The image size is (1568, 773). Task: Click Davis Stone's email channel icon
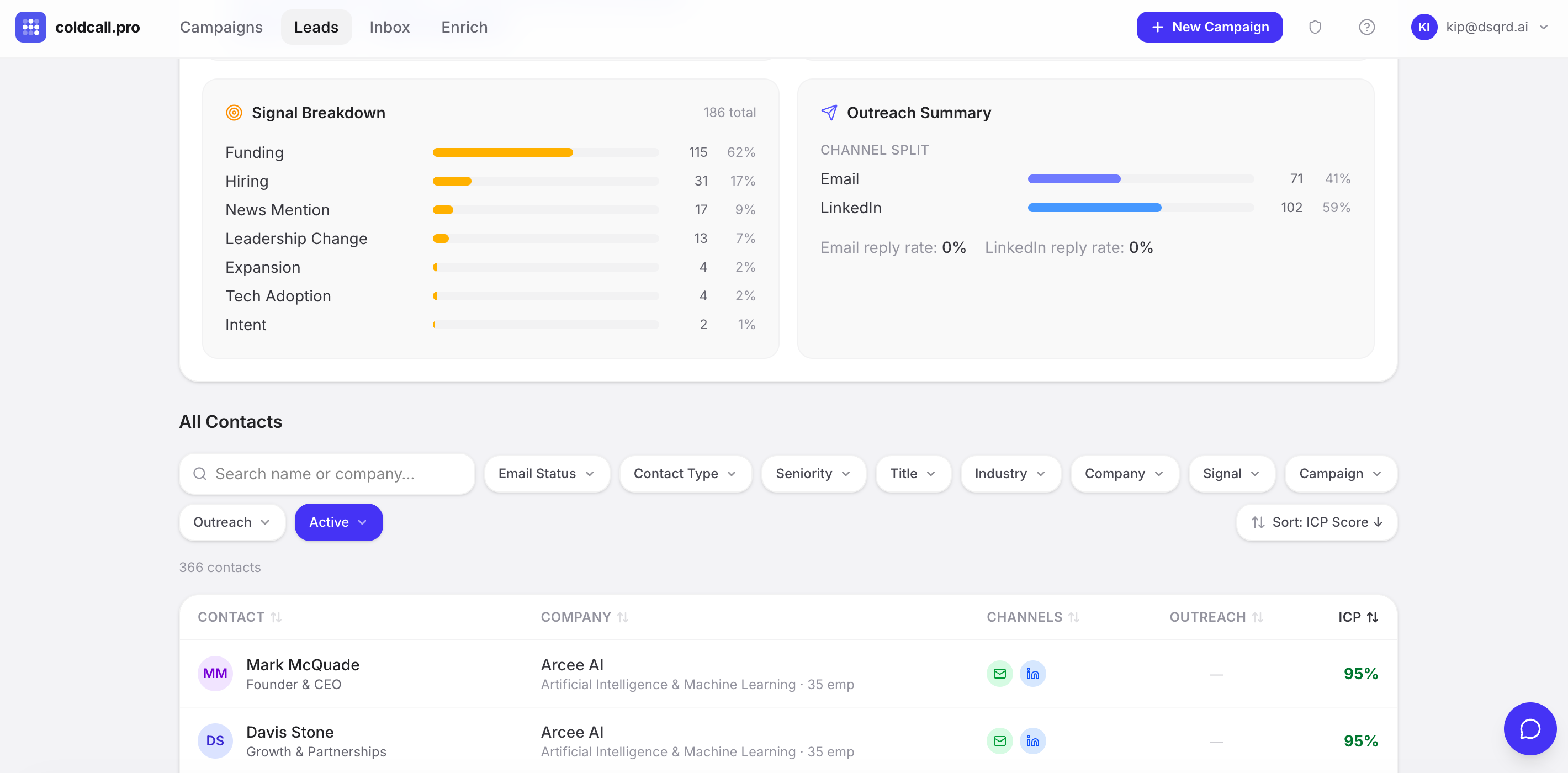tap(999, 741)
